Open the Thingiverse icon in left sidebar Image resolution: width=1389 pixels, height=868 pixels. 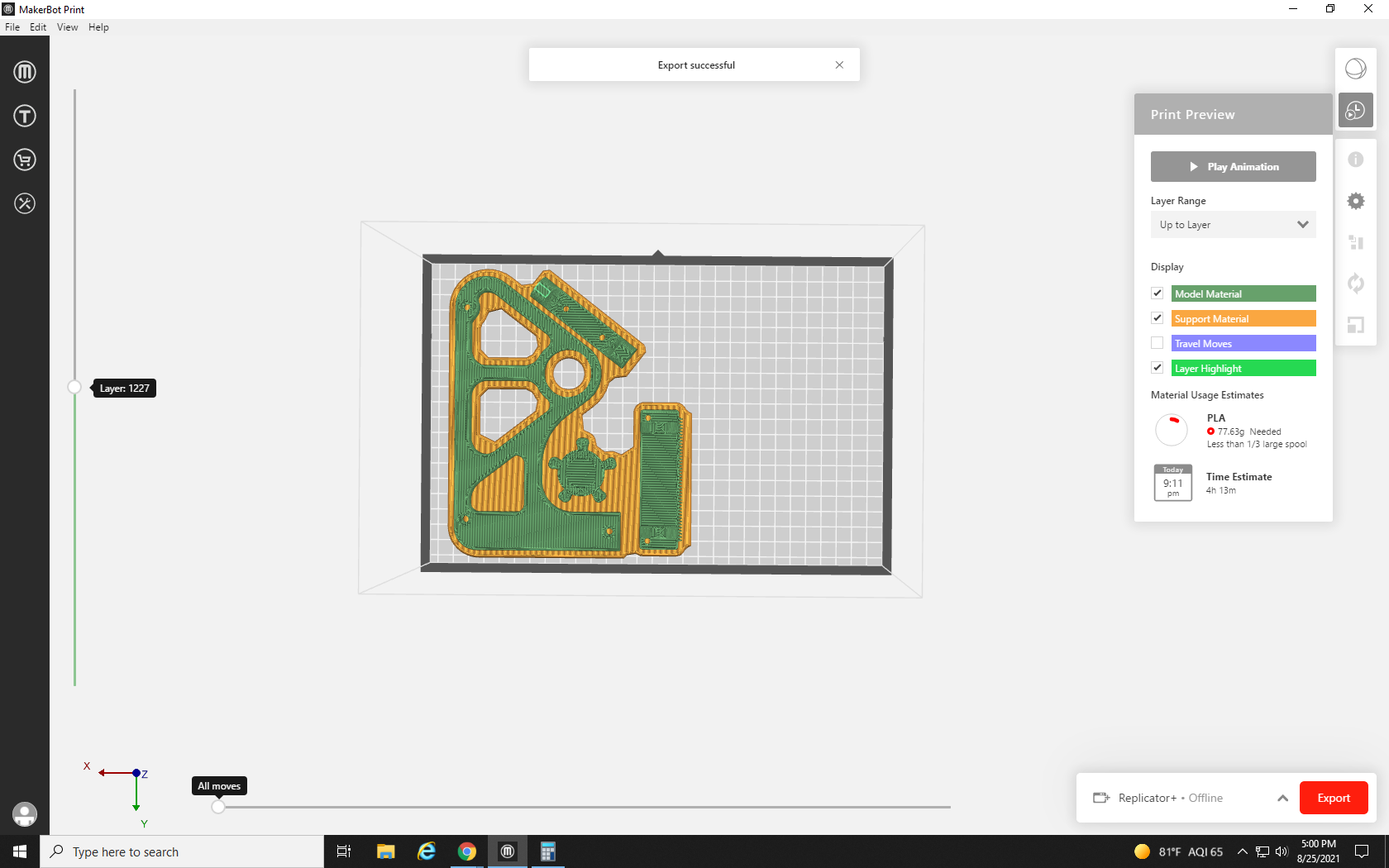pyautogui.click(x=25, y=116)
